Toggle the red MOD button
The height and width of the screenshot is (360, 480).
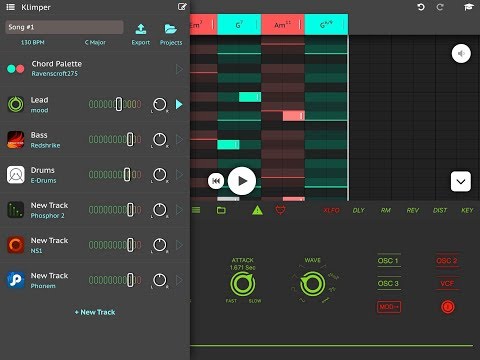pos(389,307)
